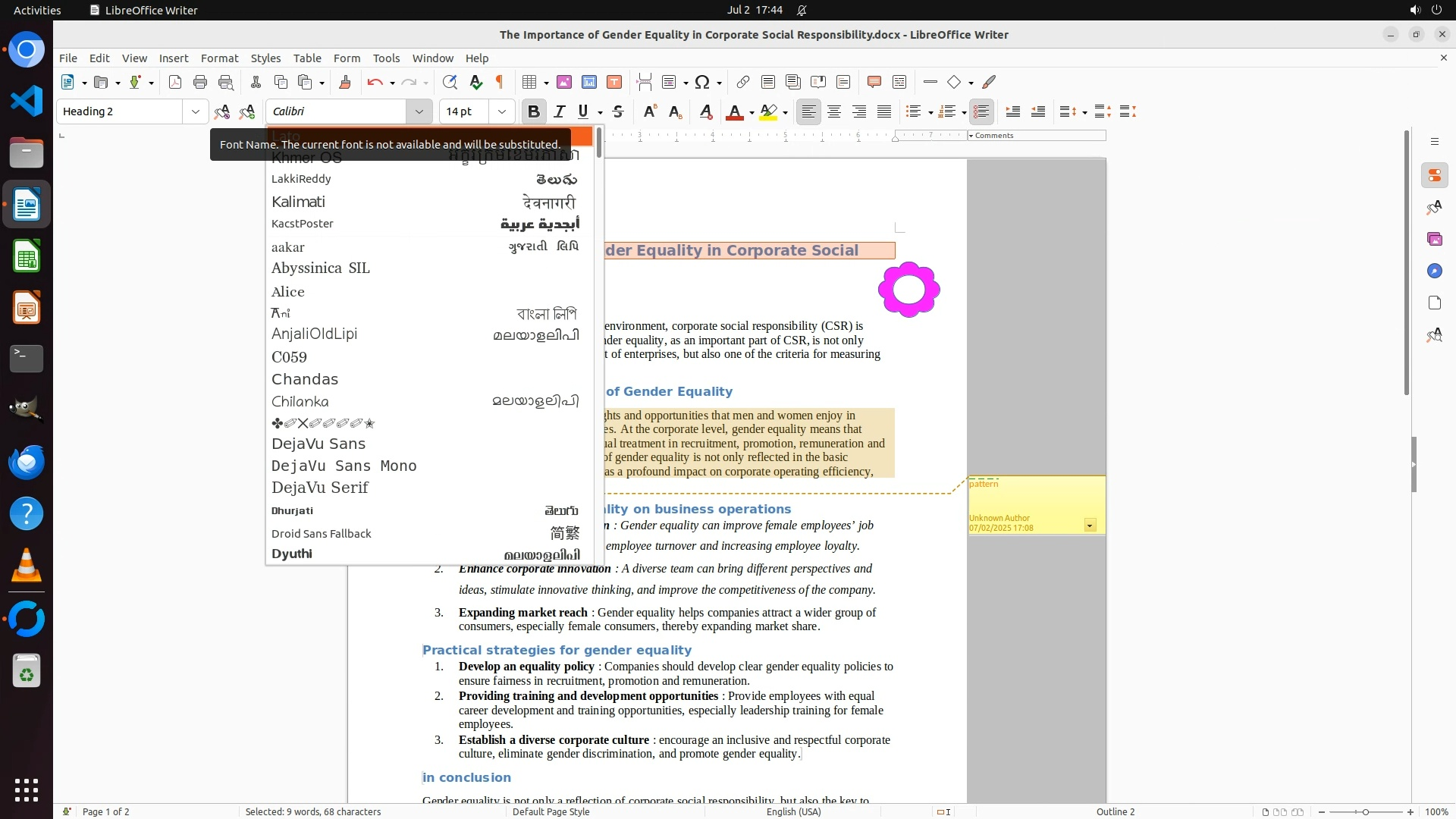Click the Calibri font name input field

tap(337, 111)
